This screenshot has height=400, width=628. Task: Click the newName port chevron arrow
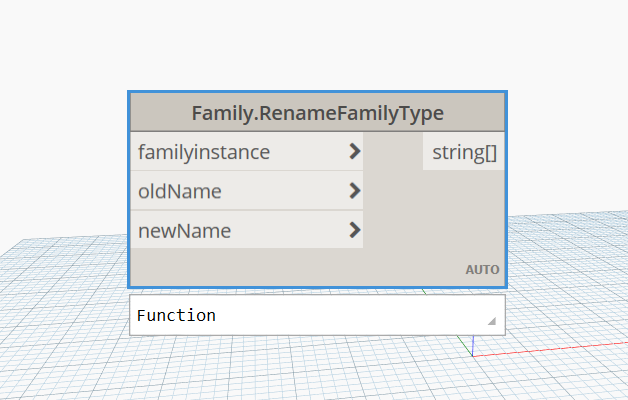[354, 230]
